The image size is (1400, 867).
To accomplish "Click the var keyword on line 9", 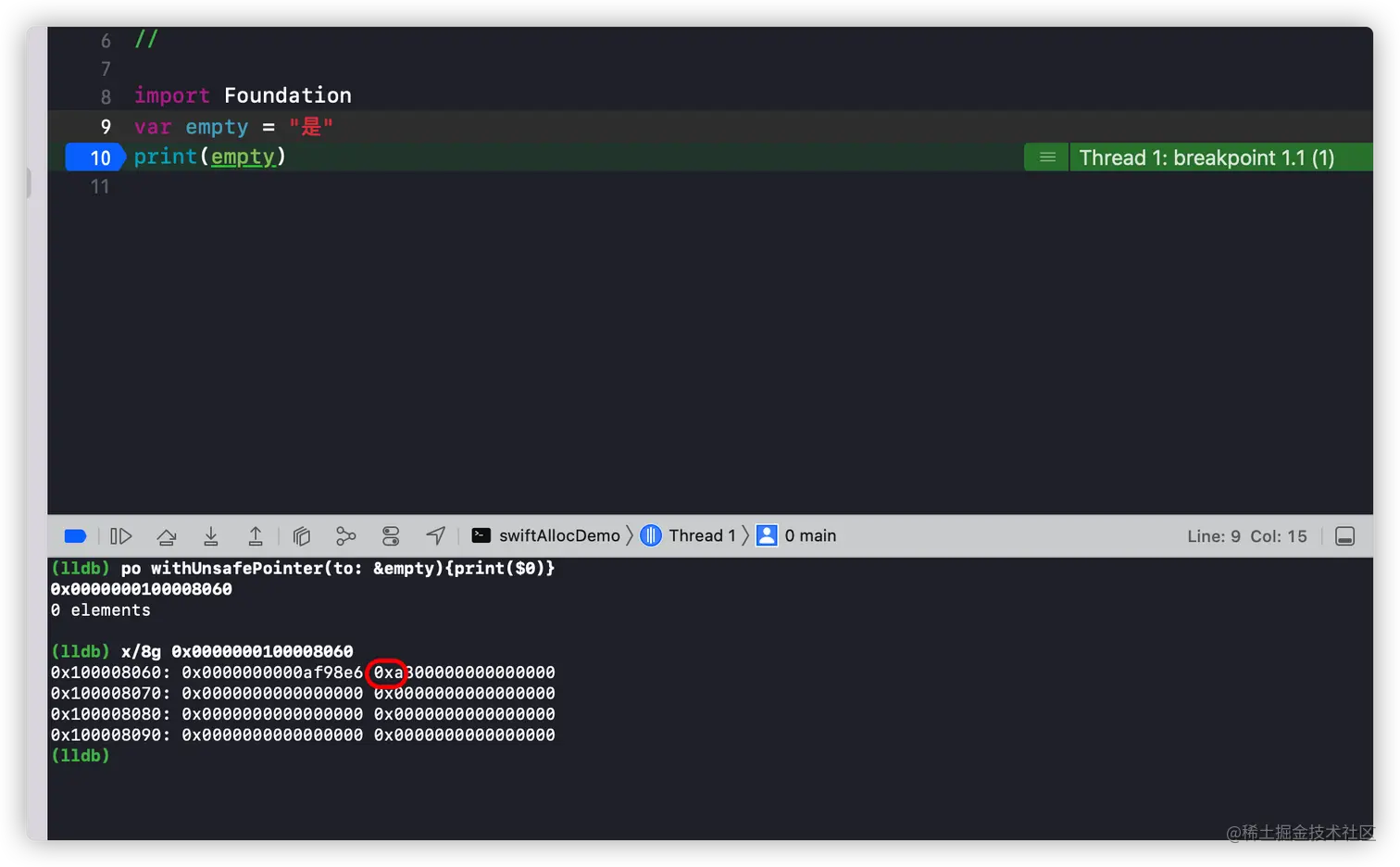I will [x=153, y=127].
